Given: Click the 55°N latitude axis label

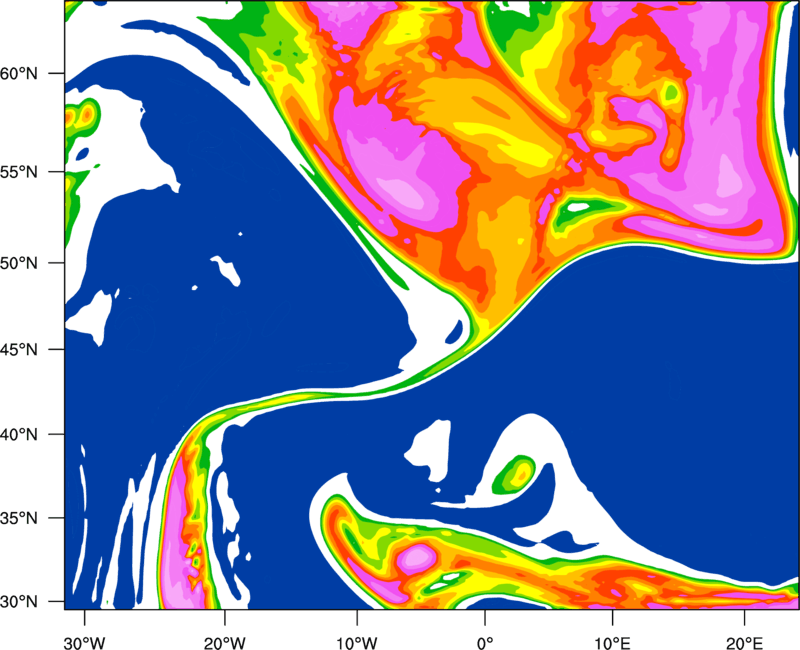Looking at the screenshot, I should (x=19, y=172).
